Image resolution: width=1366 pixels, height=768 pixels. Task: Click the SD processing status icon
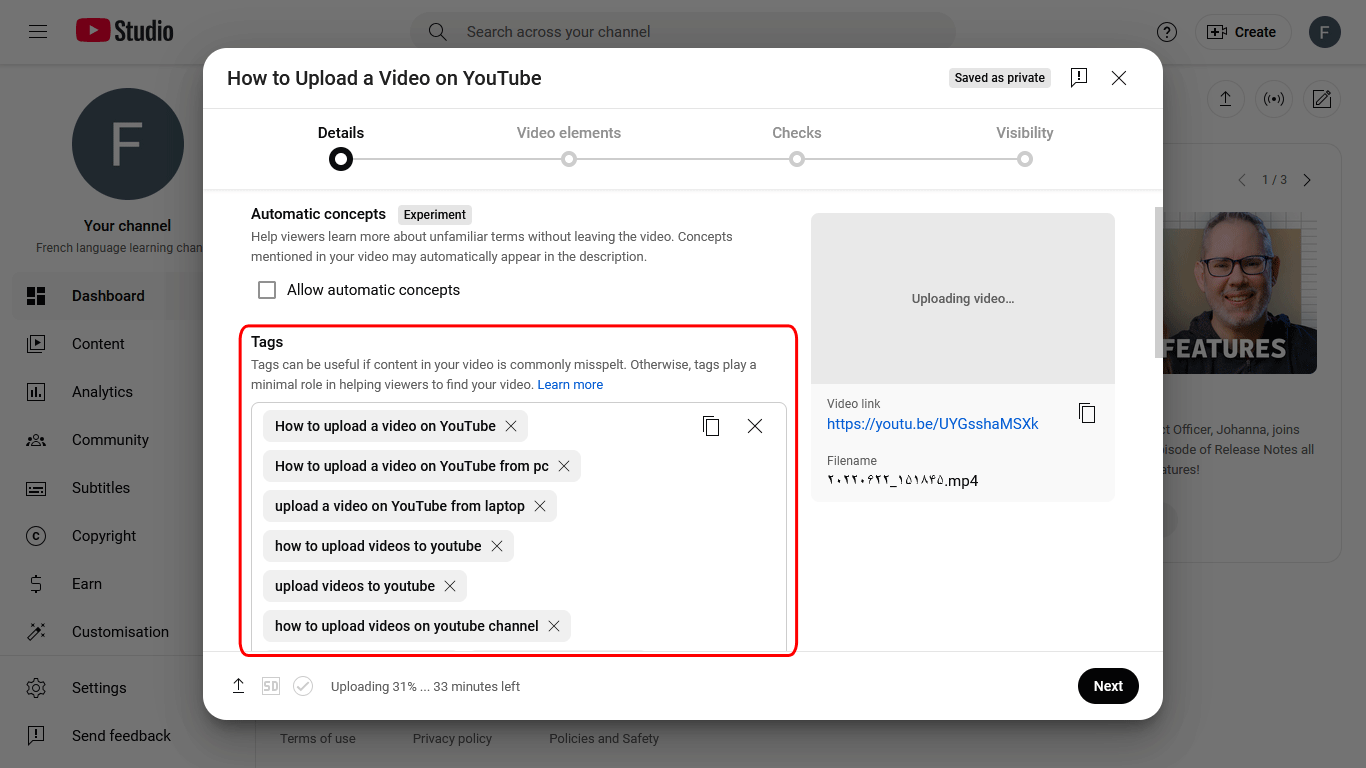pos(271,686)
